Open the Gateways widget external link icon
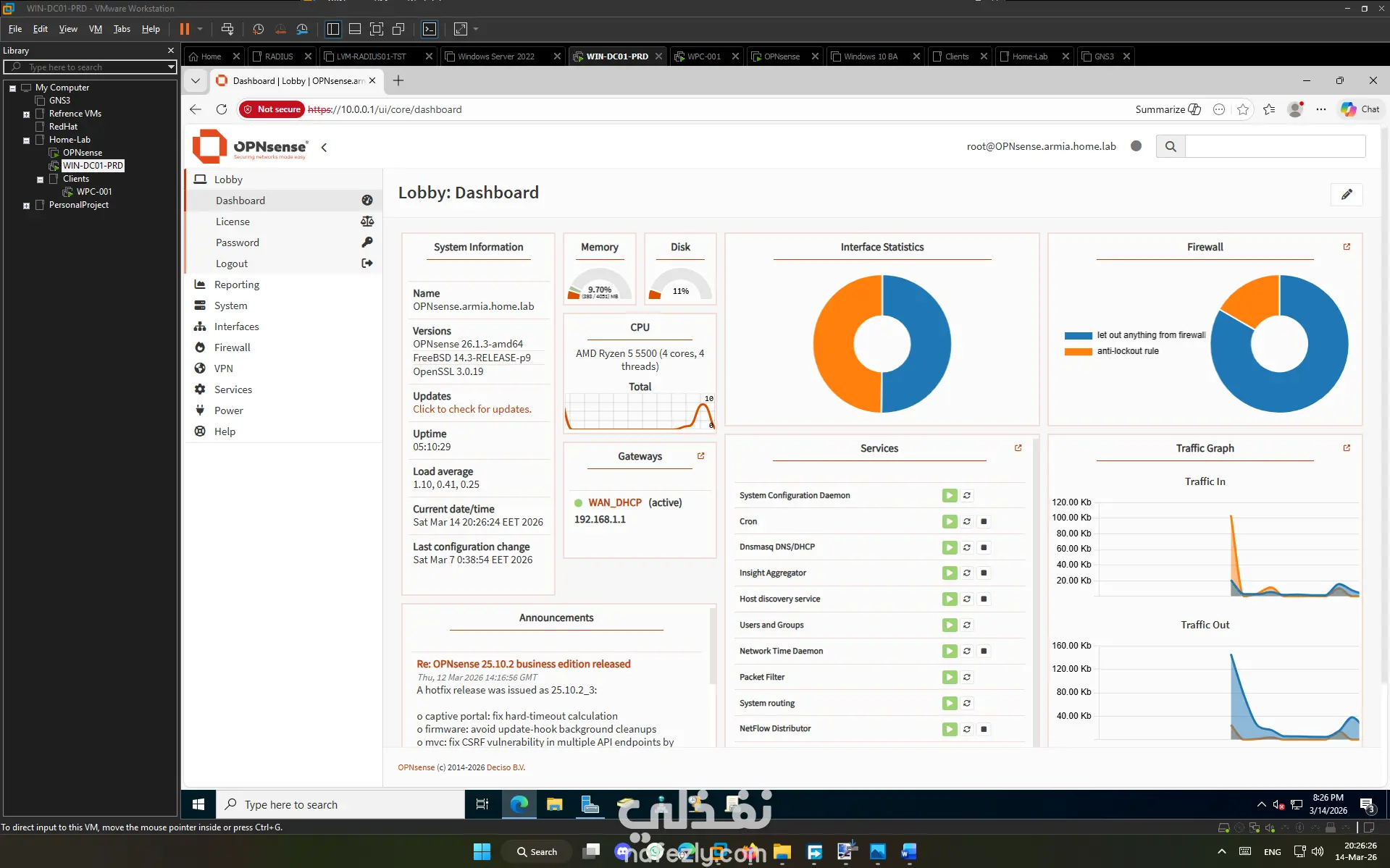1390x868 pixels. point(700,456)
